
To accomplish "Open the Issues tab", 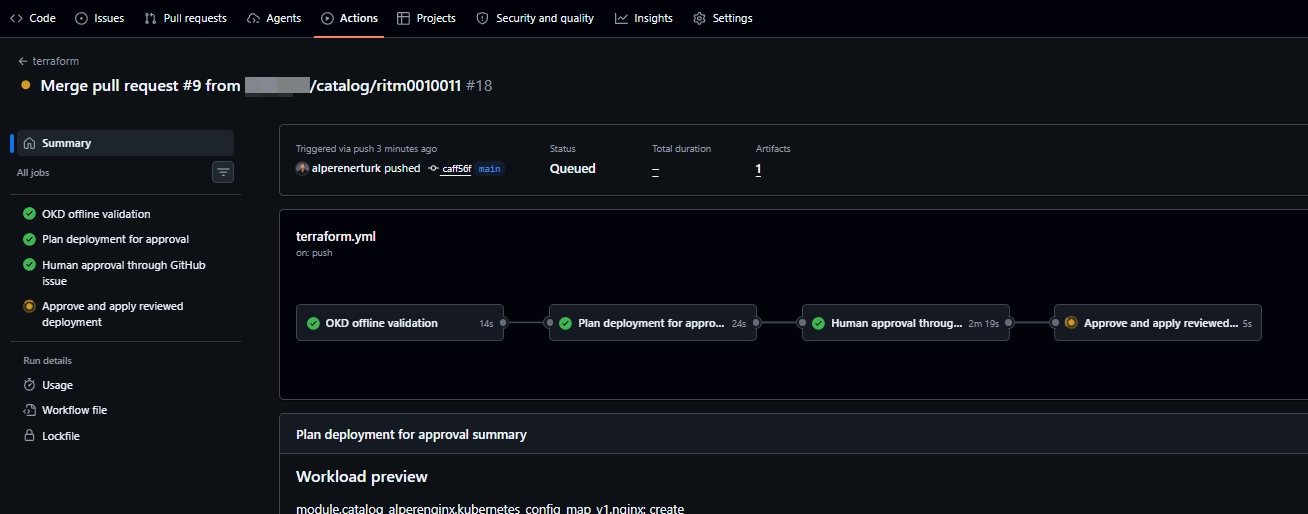I will pyautogui.click(x=99, y=18).
